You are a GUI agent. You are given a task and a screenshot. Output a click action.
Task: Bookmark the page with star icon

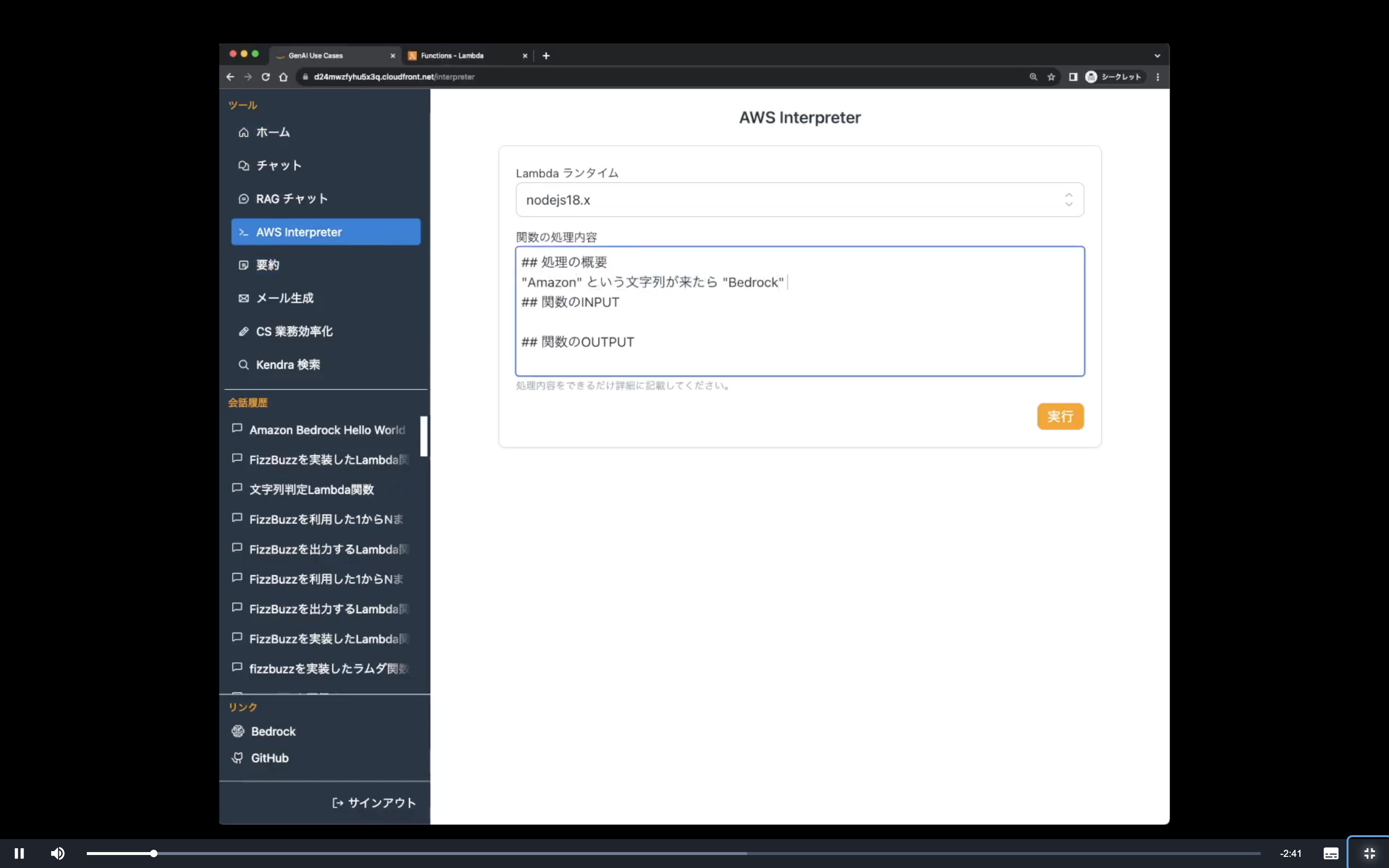pyautogui.click(x=1051, y=77)
